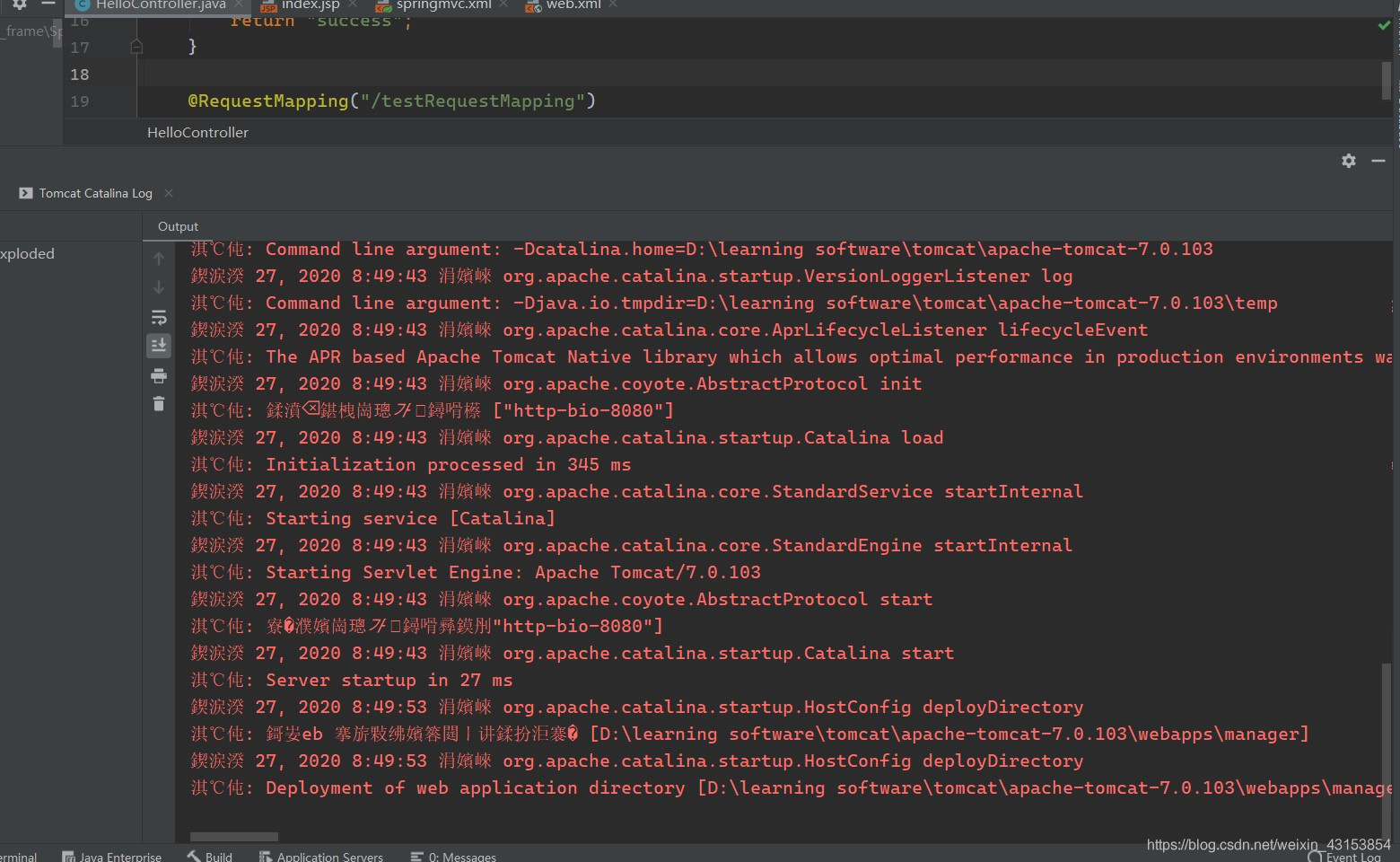Open the HelloController.java editor tab
The image size is (1400, 862).
click(160, 4)
